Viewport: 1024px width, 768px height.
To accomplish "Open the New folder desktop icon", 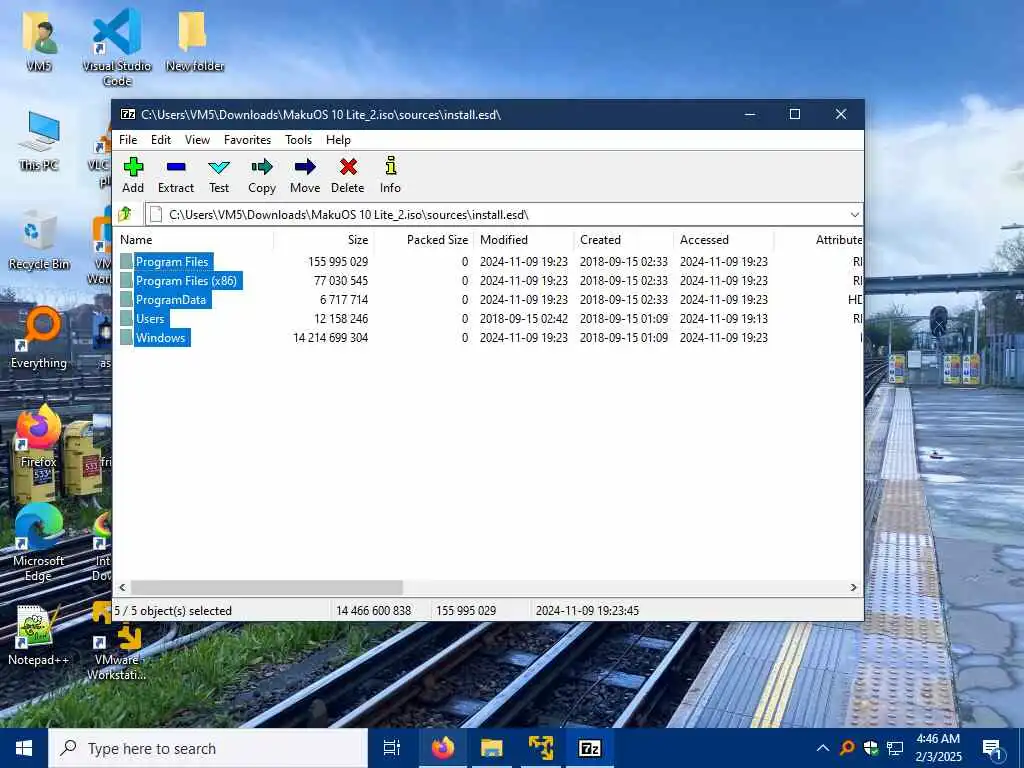I will (195, 40).
